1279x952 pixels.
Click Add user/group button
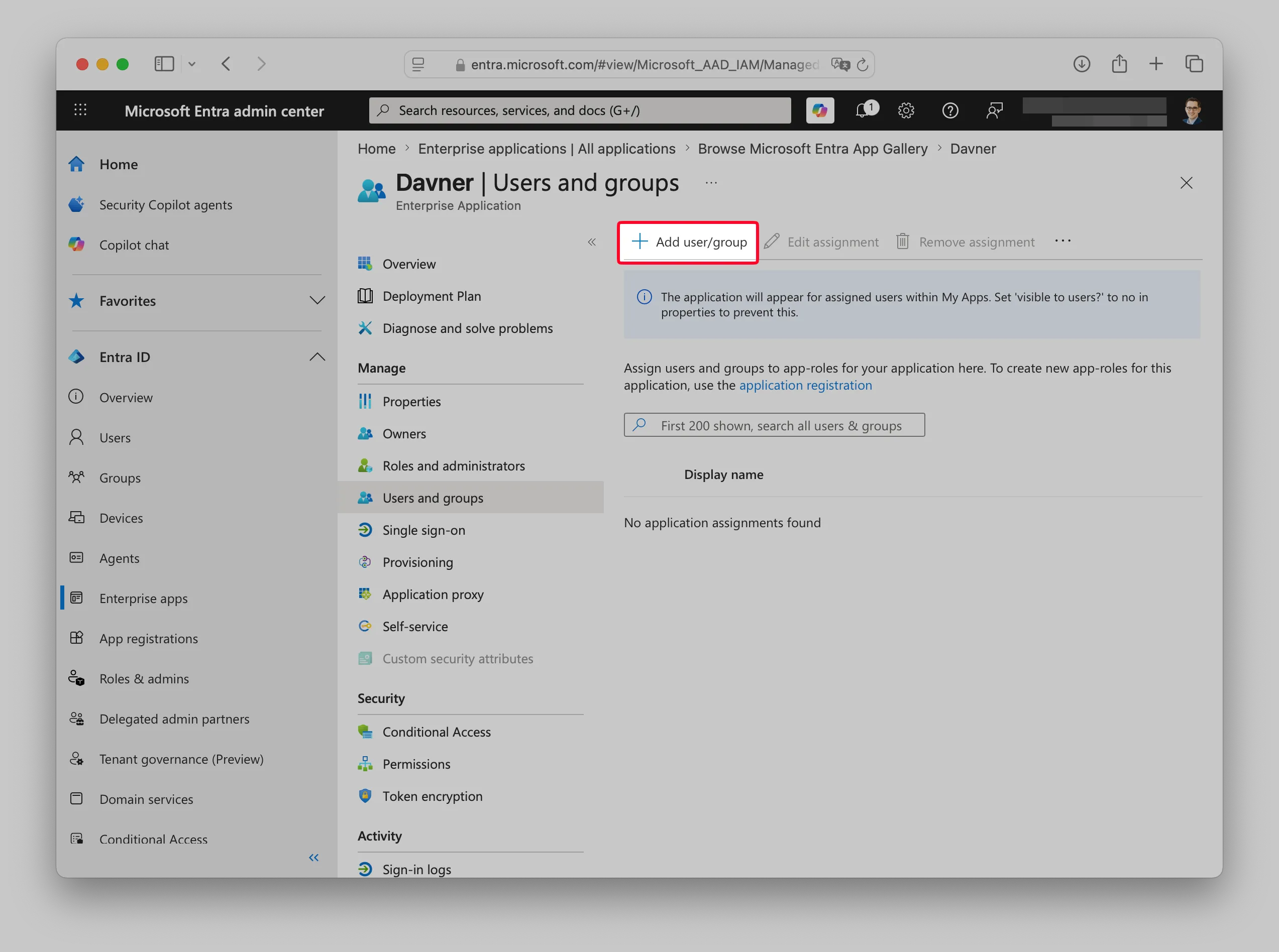coord(688,242)
